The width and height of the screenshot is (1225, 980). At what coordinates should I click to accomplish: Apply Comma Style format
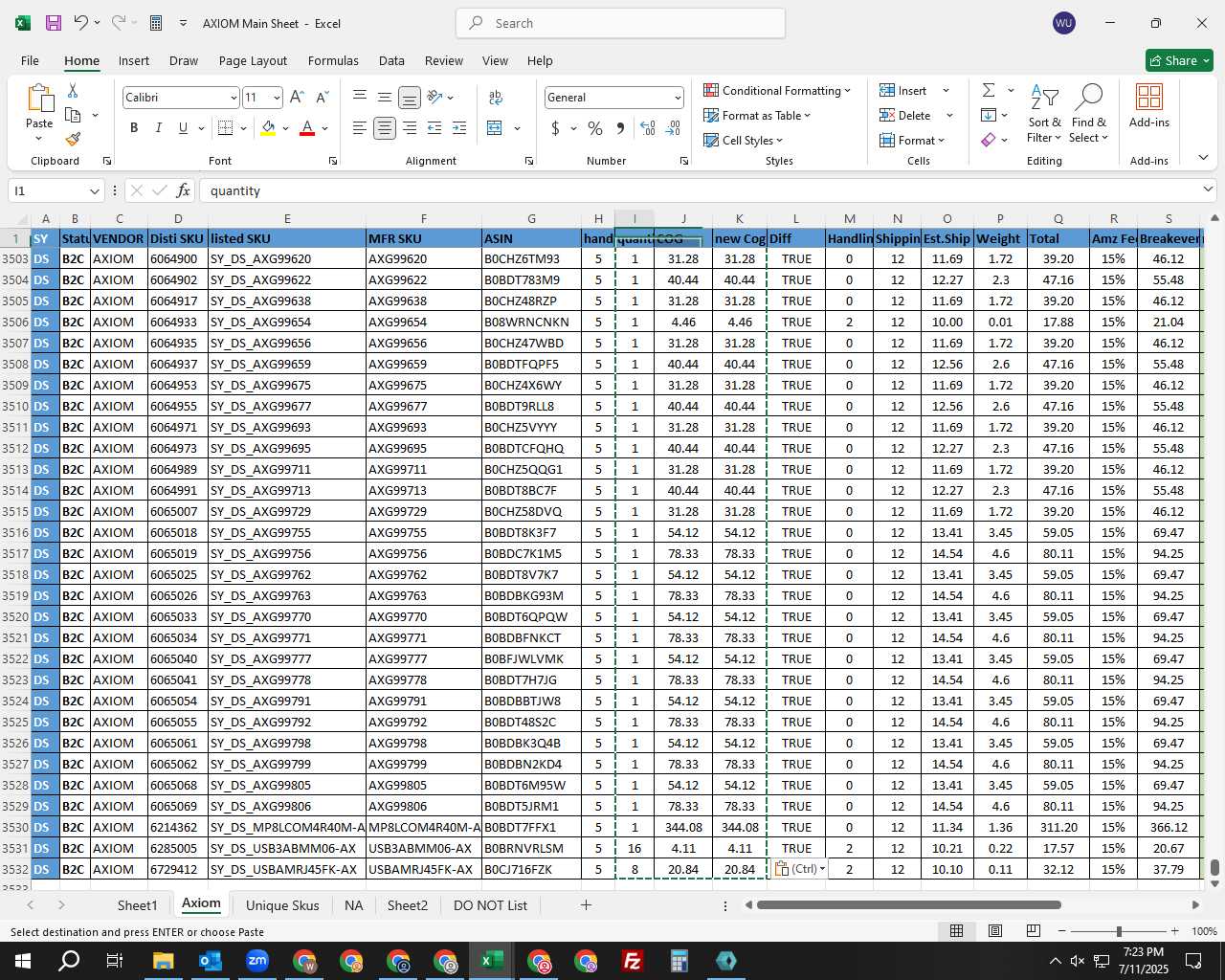620,128
